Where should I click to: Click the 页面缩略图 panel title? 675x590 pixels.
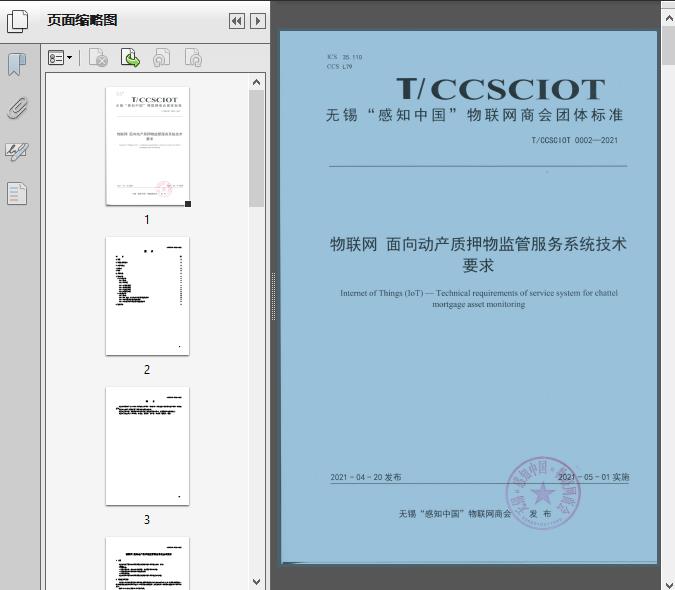(x=82, y=20)
